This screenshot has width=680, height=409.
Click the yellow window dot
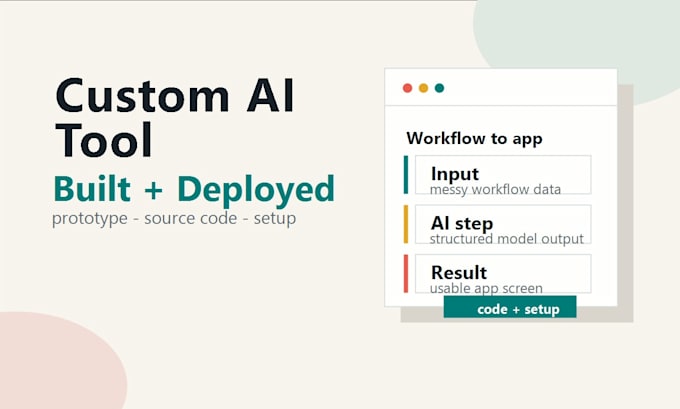point(423,88)
